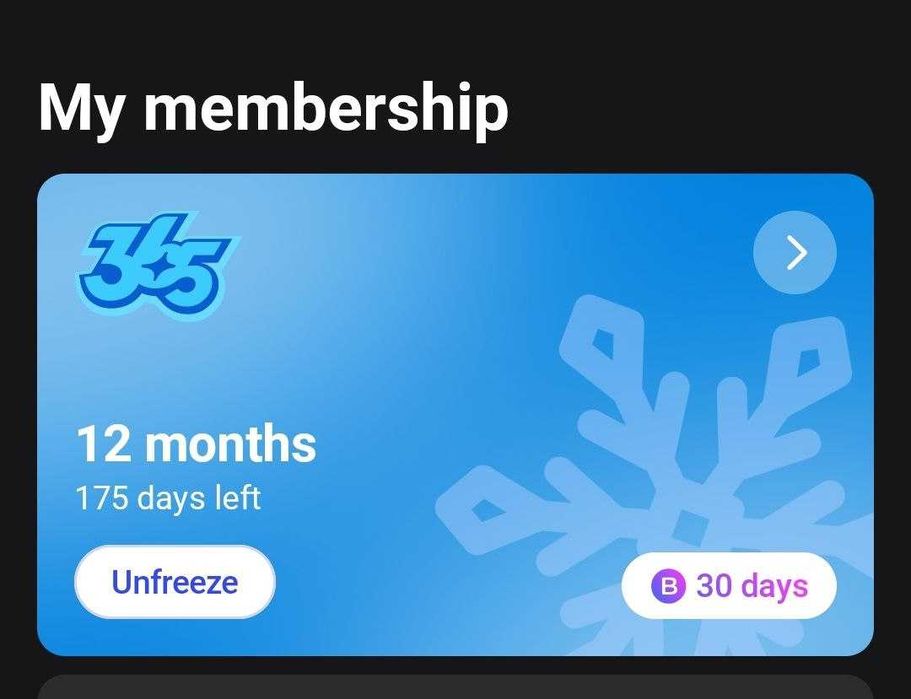Tap the dark panel below the card
Screen dimensions: 911x699
click(456, 687)
